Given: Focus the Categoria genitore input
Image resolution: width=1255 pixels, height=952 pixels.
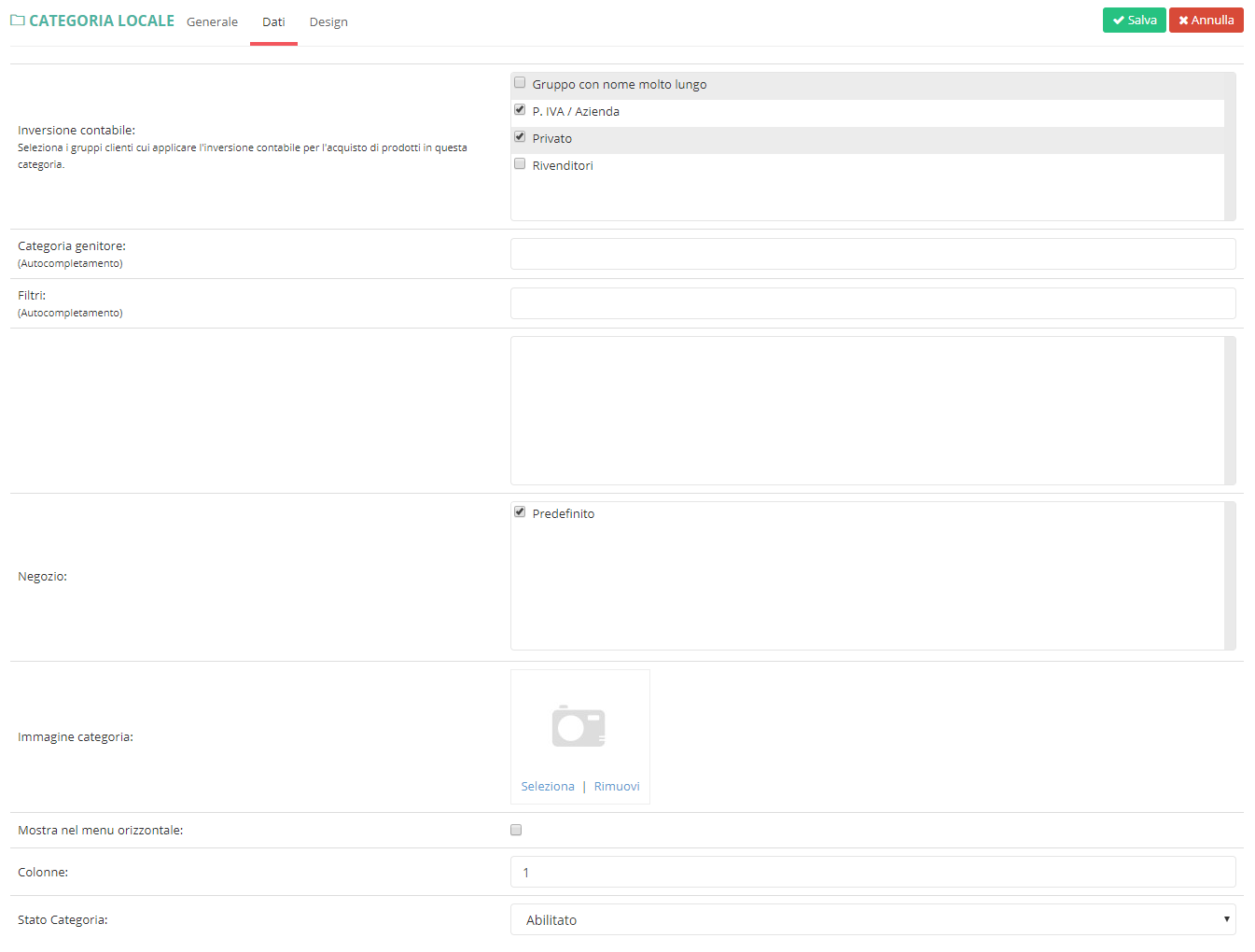Looking at the screenshot, I should [872, 254].
